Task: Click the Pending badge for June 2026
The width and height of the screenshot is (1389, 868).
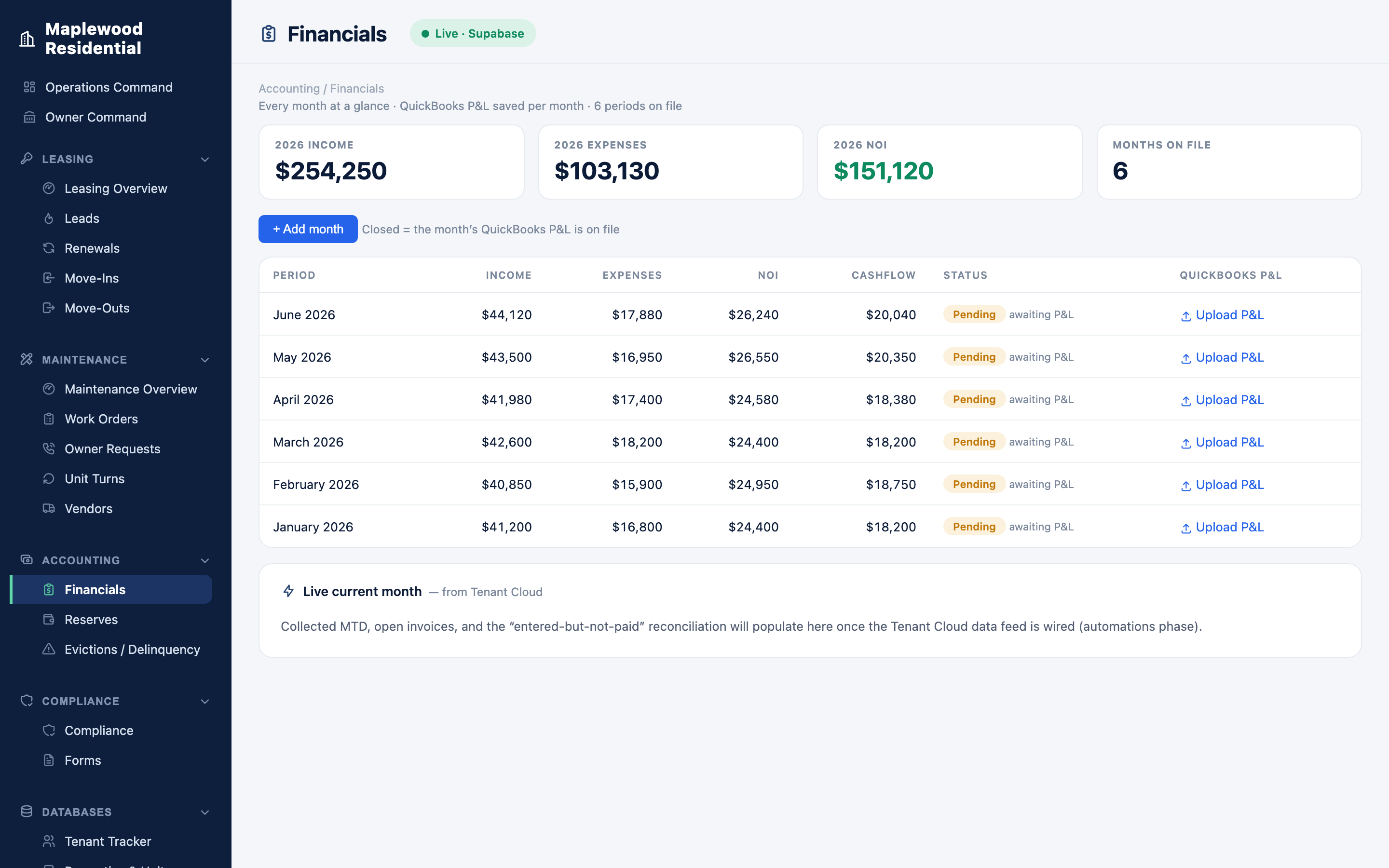Action: click(974, 314)
